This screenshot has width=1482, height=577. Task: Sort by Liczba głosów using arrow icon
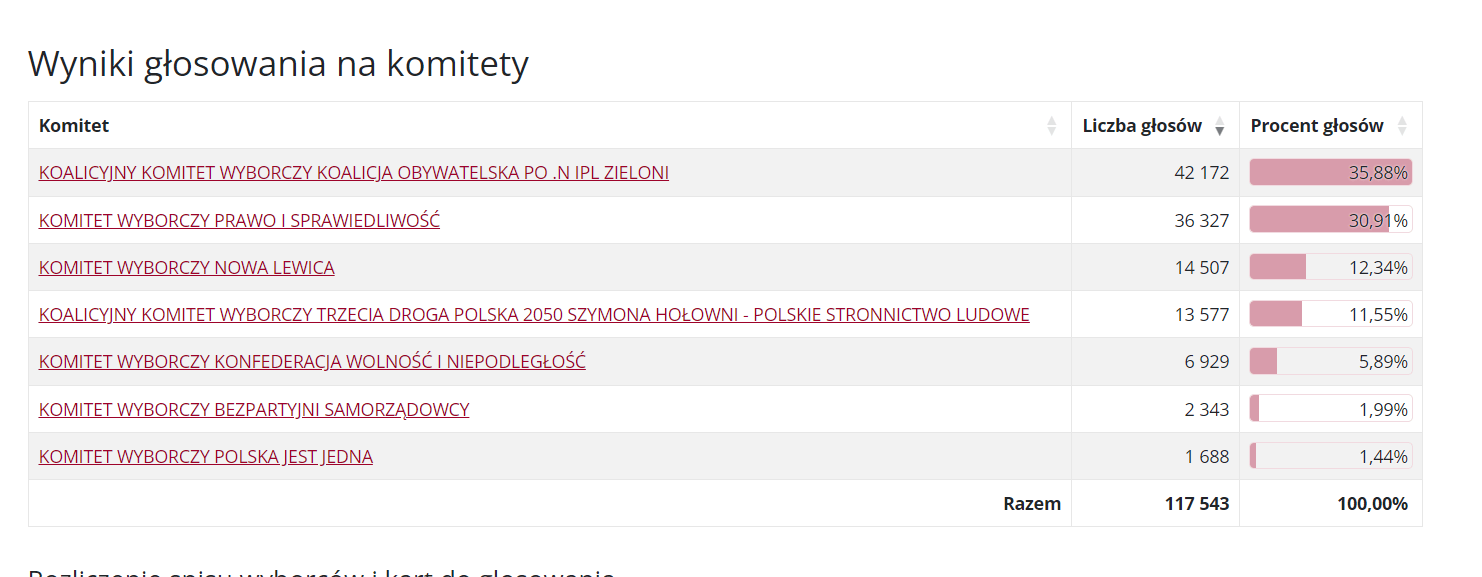1219,126
